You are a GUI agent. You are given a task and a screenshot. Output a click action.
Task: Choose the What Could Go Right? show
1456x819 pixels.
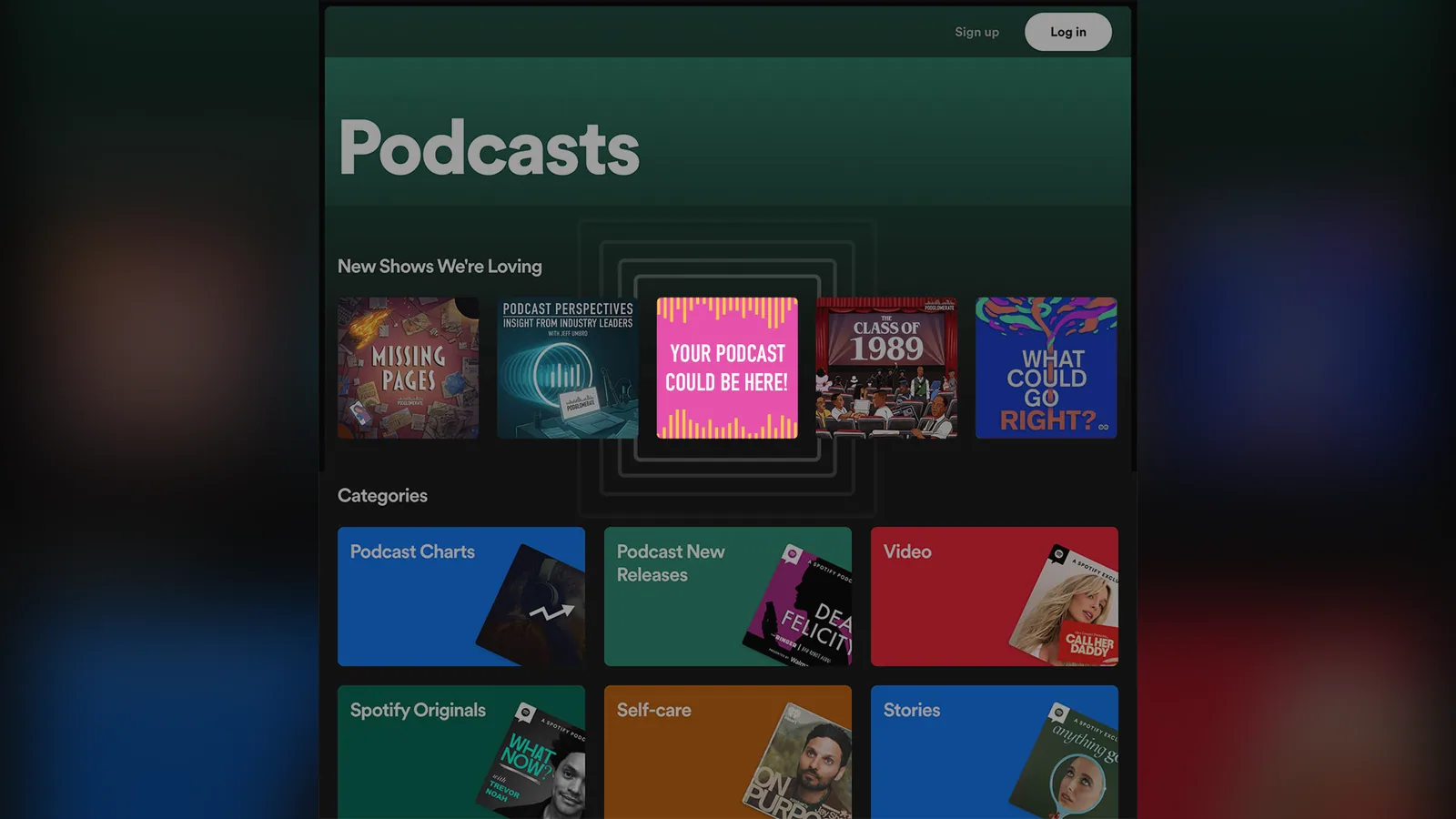1046,368
